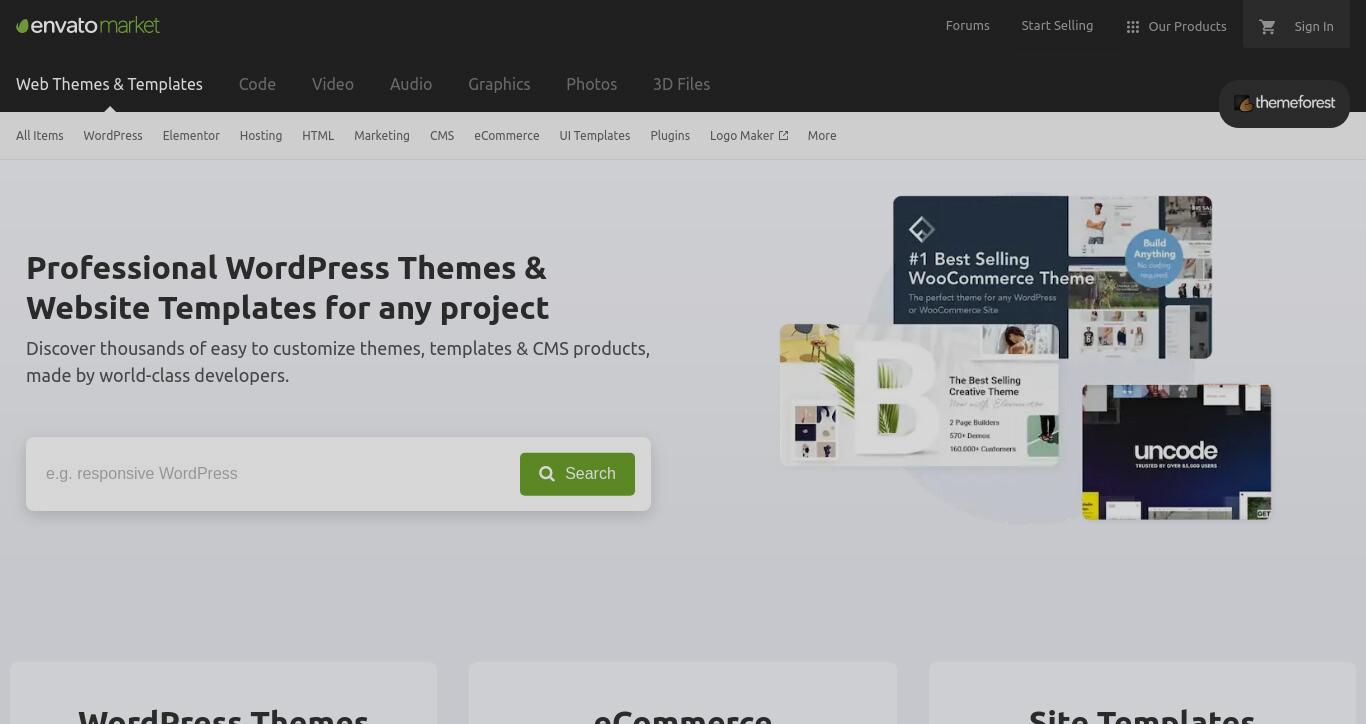Screen dimensions: 1366x724
Task: Click the 'Discover thousands of easy' description text
Action: 338,362
